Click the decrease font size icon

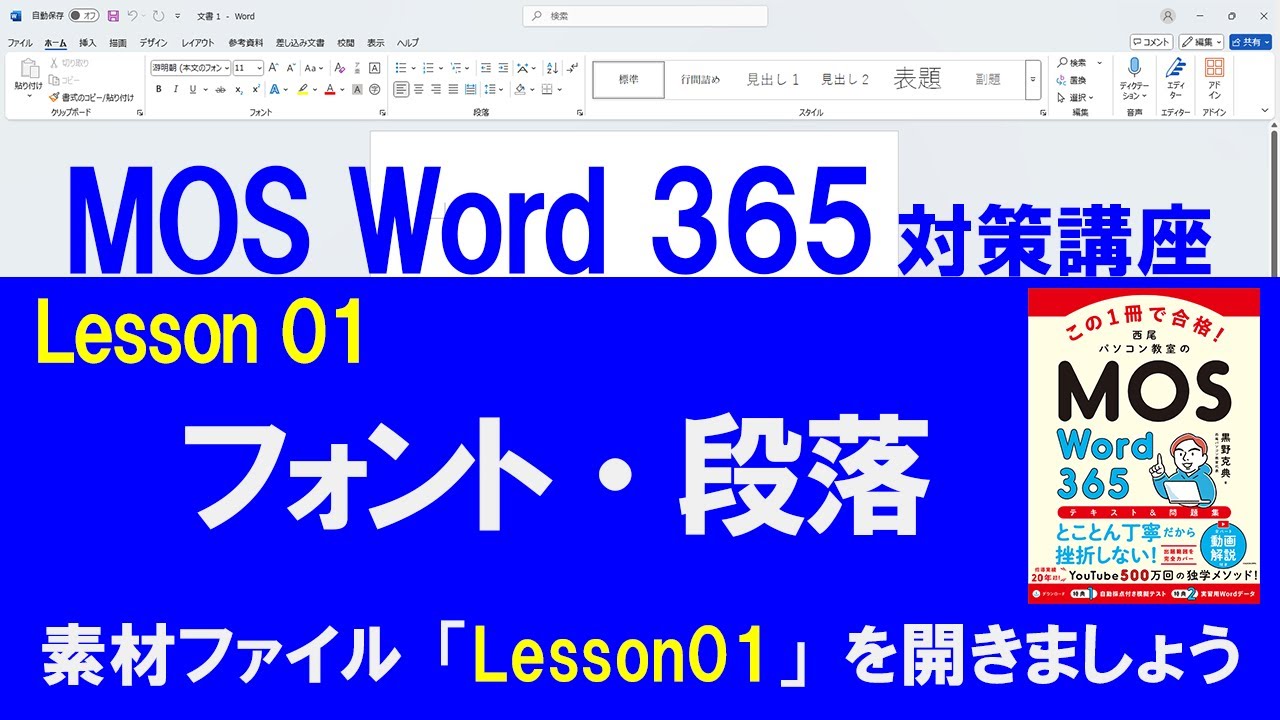coord(291,68)
